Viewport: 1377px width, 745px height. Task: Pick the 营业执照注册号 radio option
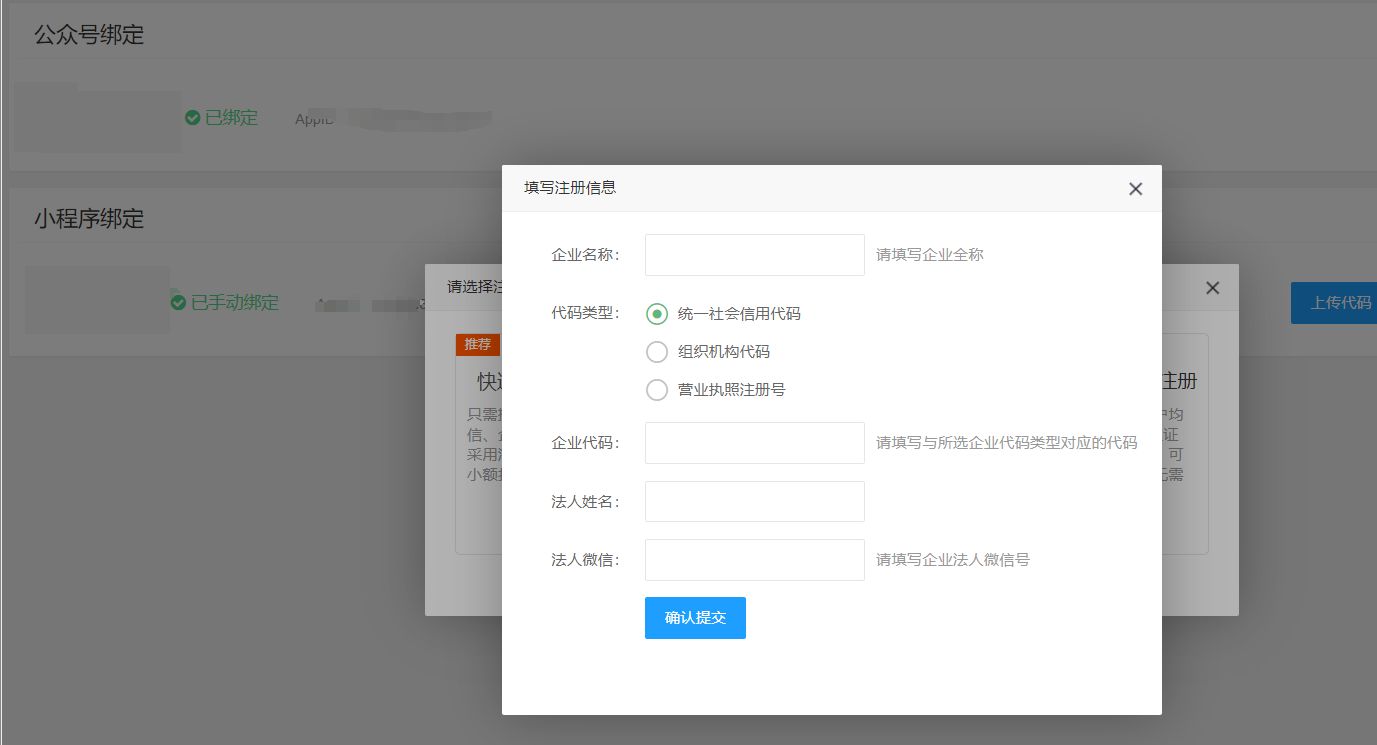(x=657, y=390)
